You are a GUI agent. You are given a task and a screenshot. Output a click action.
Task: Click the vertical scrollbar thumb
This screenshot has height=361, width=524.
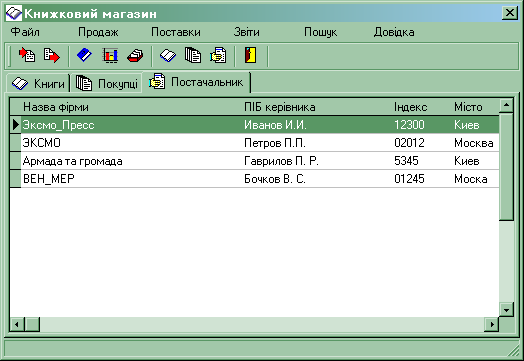click(x=506, y=166)
